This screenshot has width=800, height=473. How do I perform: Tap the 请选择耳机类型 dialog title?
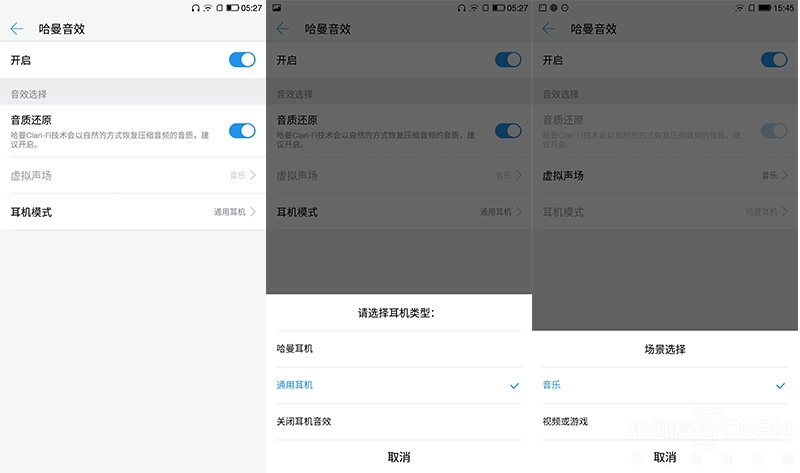(396, 313)
